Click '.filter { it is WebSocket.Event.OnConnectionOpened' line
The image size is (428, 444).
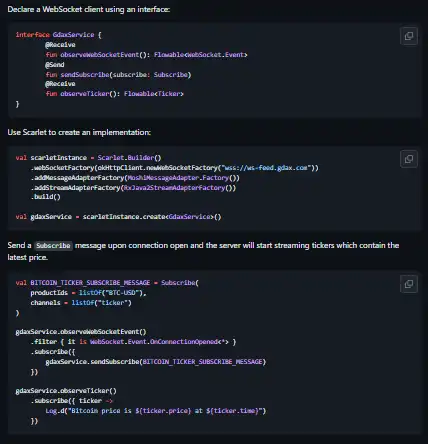[x=133, y=342]
